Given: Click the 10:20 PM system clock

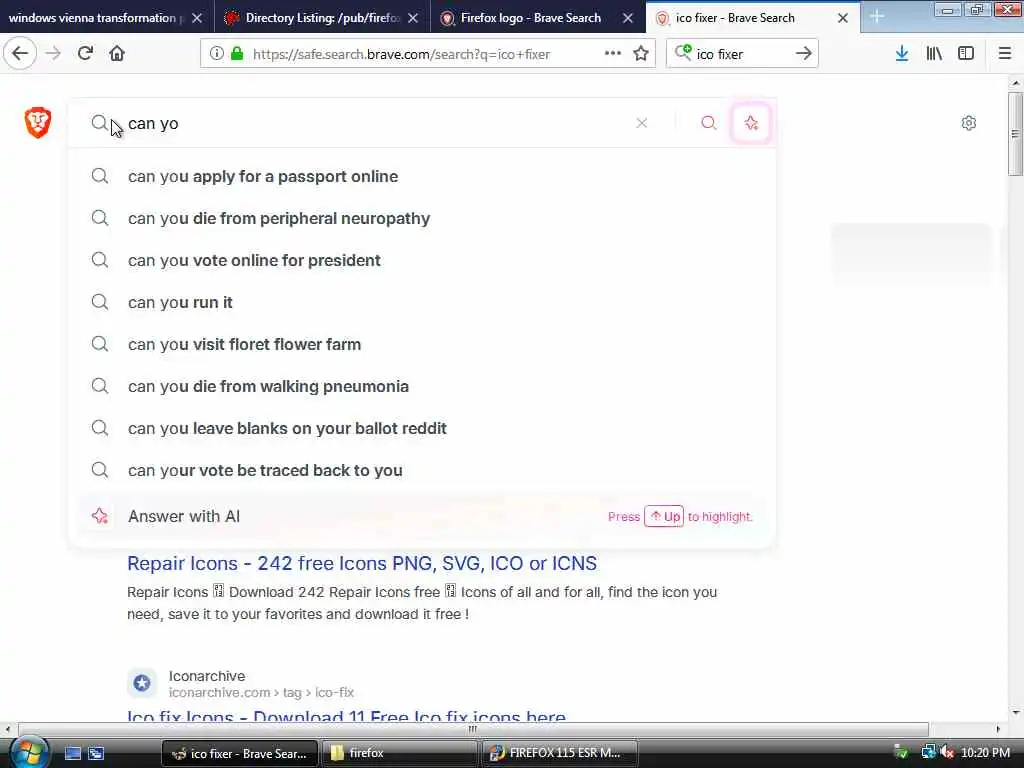Looking at the screenshot, I should pos(985,753).
